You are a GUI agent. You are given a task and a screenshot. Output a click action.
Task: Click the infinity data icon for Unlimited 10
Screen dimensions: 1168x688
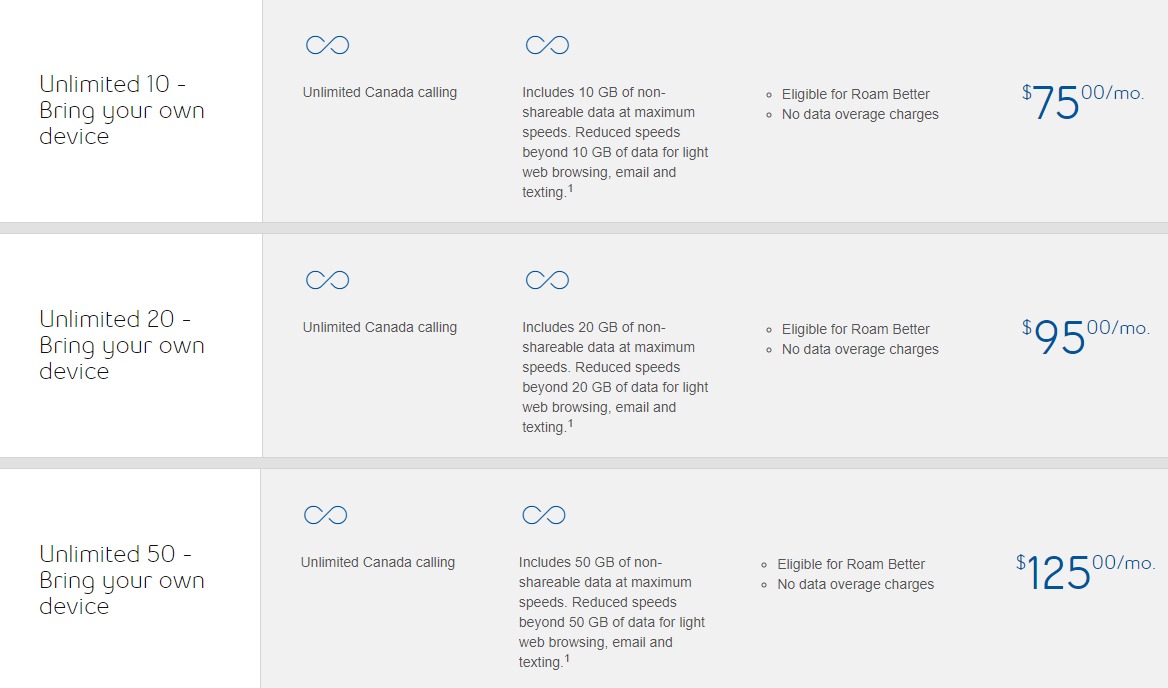pos(548,45)
